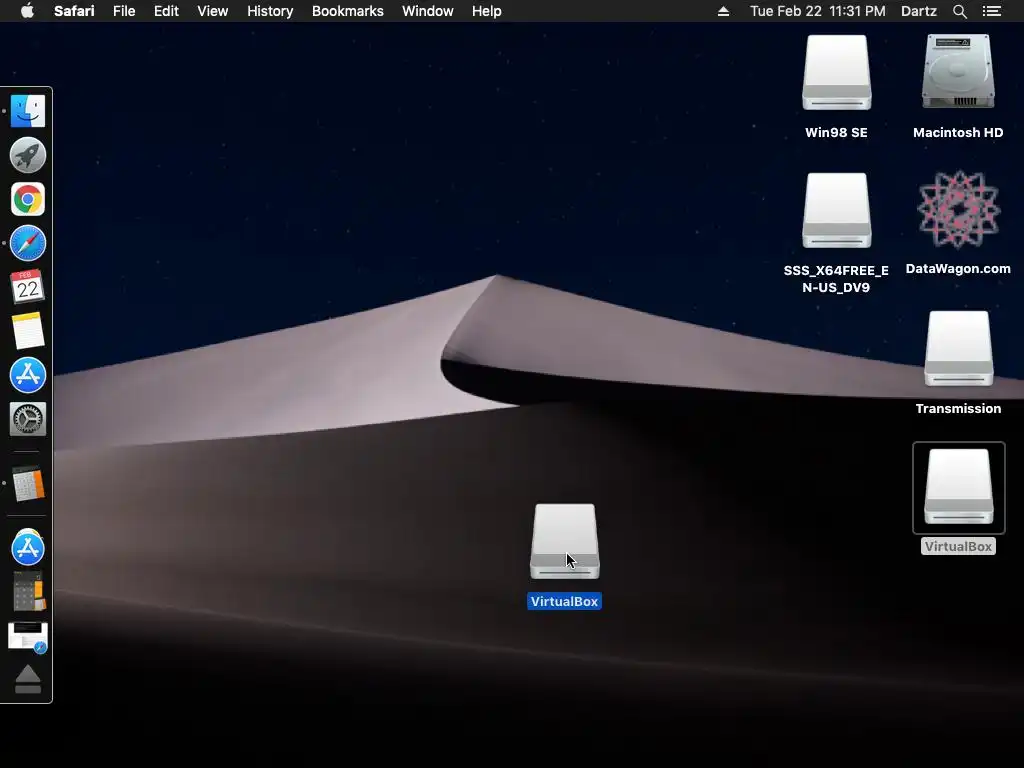The height and width of the screenshot is (768, 1024).
Task: Click the 'Win98 SE' label text
Action: coord(837,133)
